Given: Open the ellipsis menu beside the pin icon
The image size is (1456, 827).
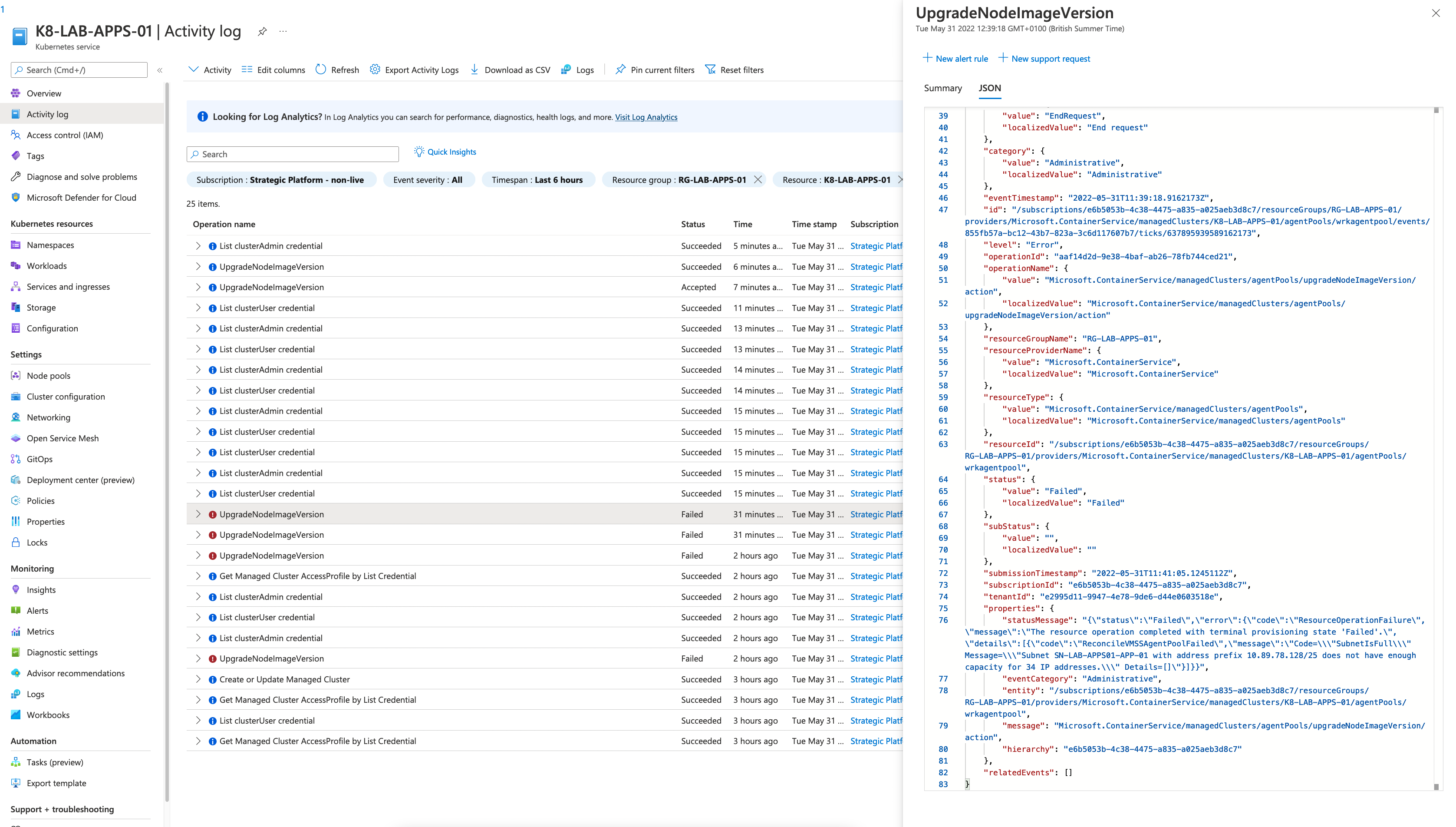Looking at the screenshot, I should coord(283,31).
